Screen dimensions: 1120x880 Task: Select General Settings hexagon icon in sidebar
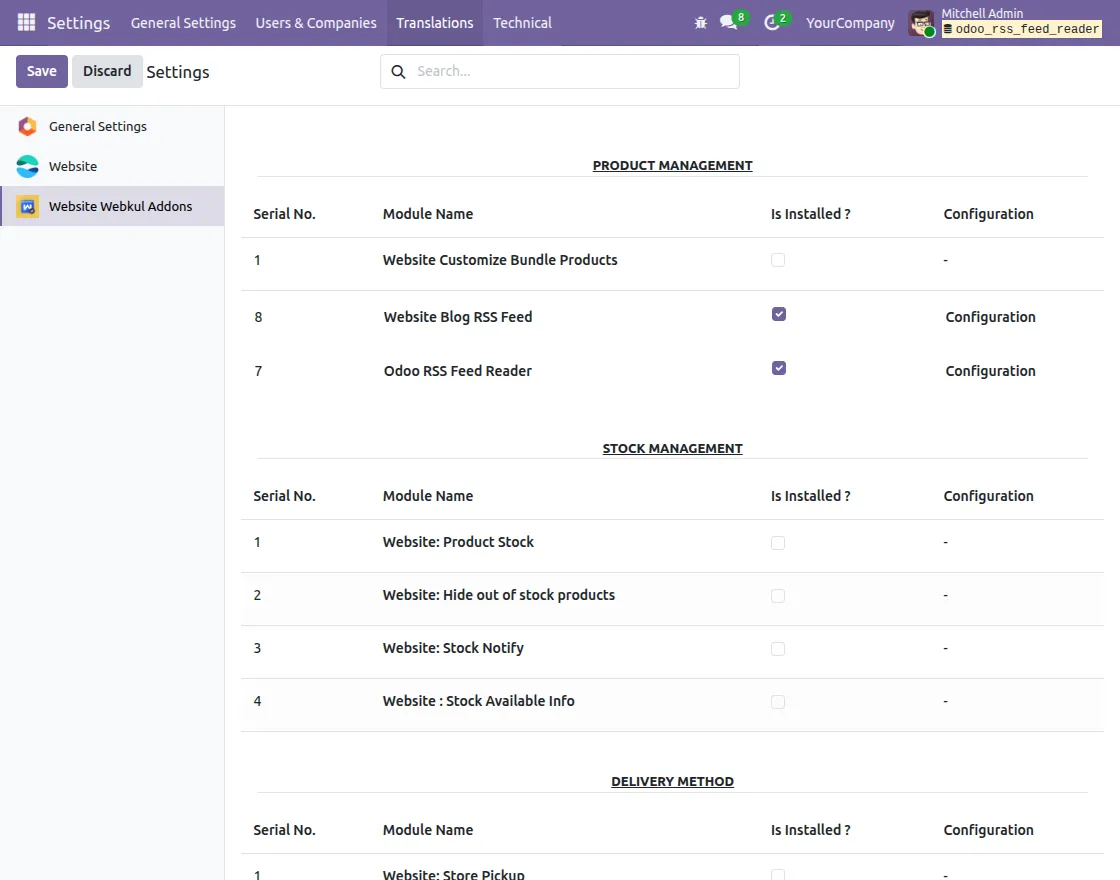point(28,126)
